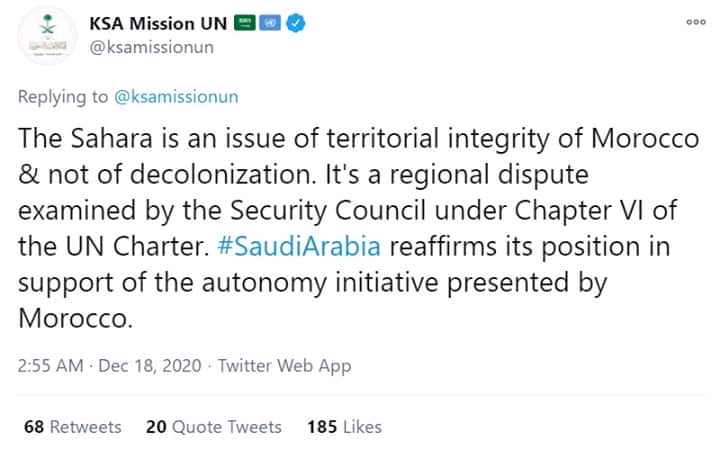View the 68 Retweets list
The image size is (720, 450).
coord(72,427)
